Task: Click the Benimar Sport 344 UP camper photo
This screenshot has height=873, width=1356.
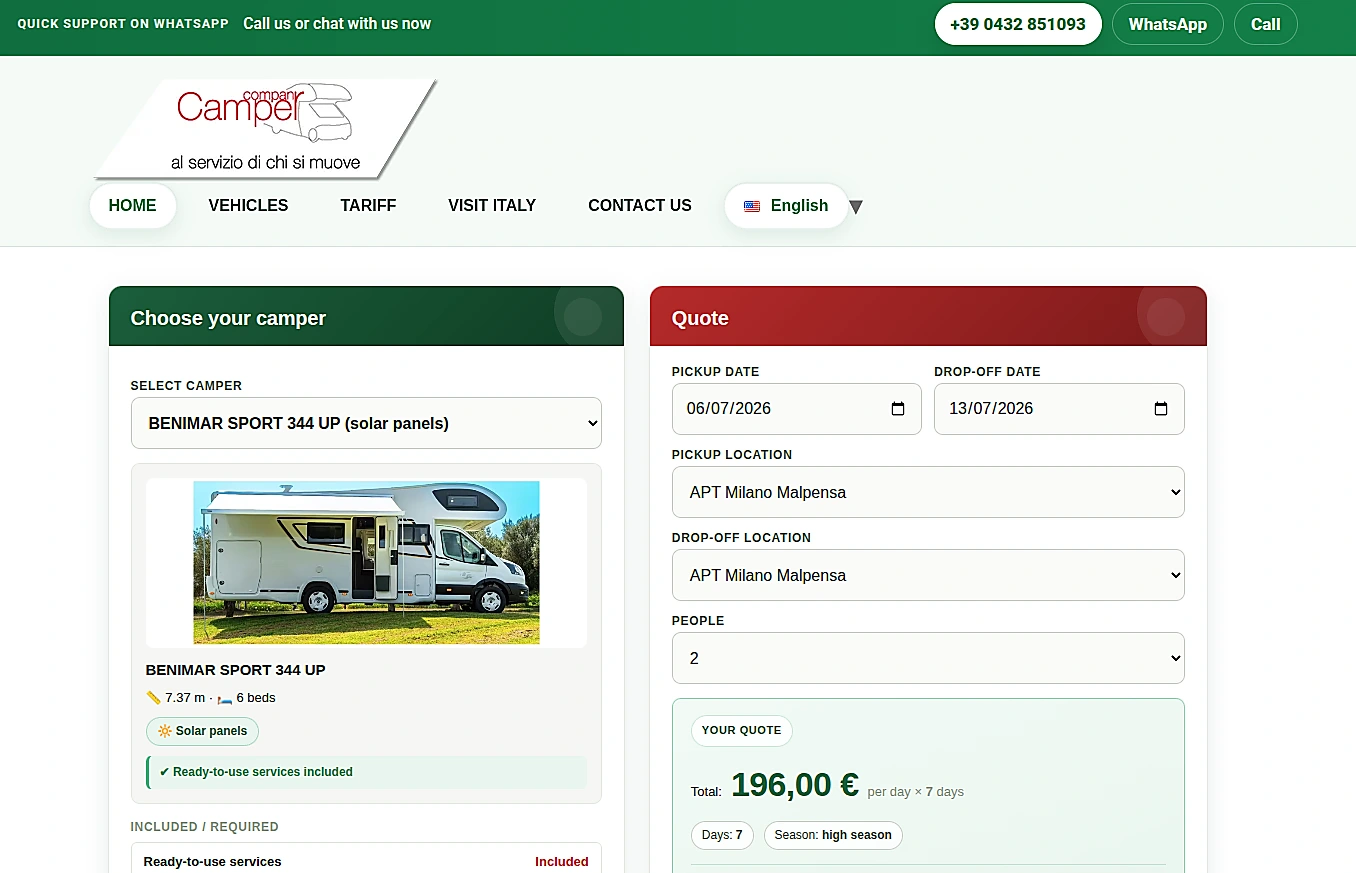Action: 366,562
